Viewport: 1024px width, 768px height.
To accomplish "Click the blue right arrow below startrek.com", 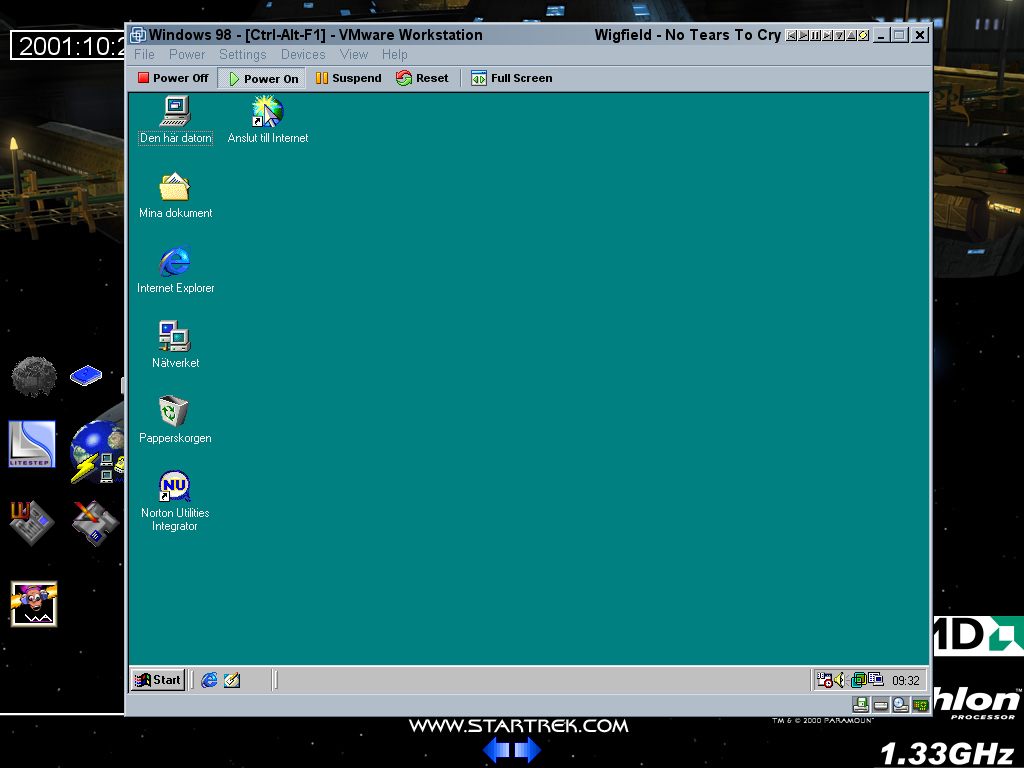I will tap(528, 750).
